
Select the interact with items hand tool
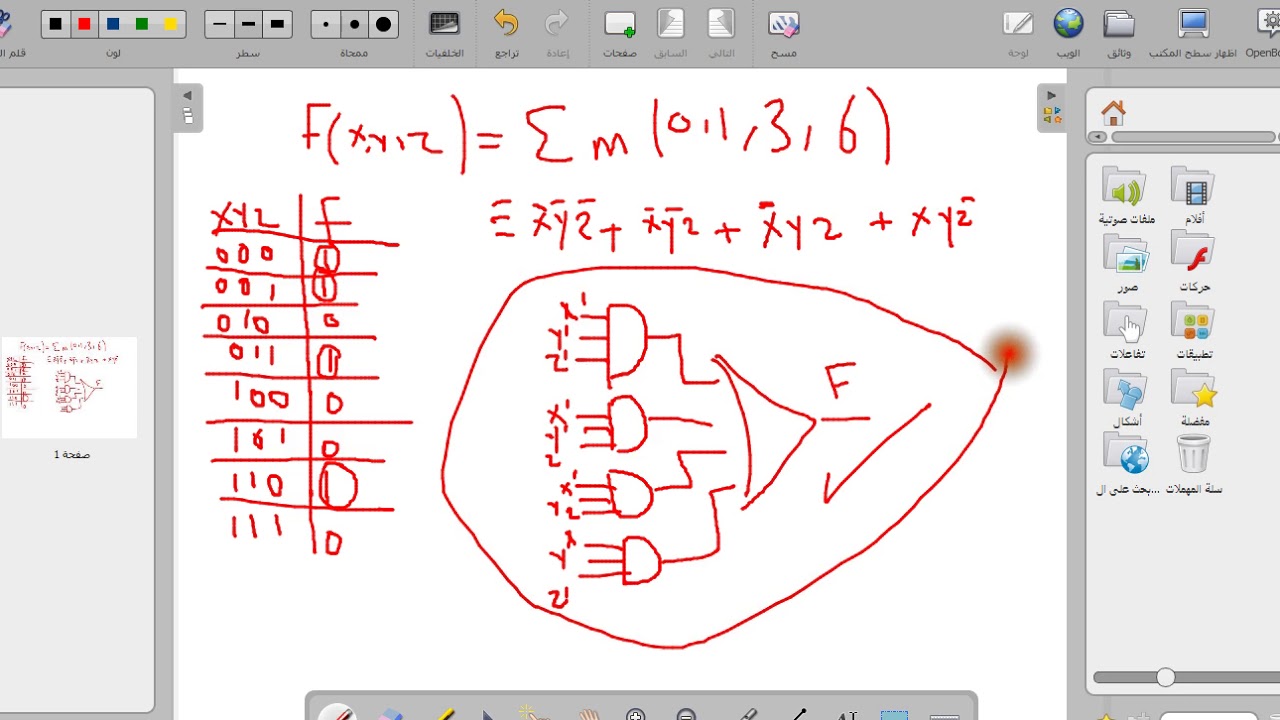tap(536, 713)
